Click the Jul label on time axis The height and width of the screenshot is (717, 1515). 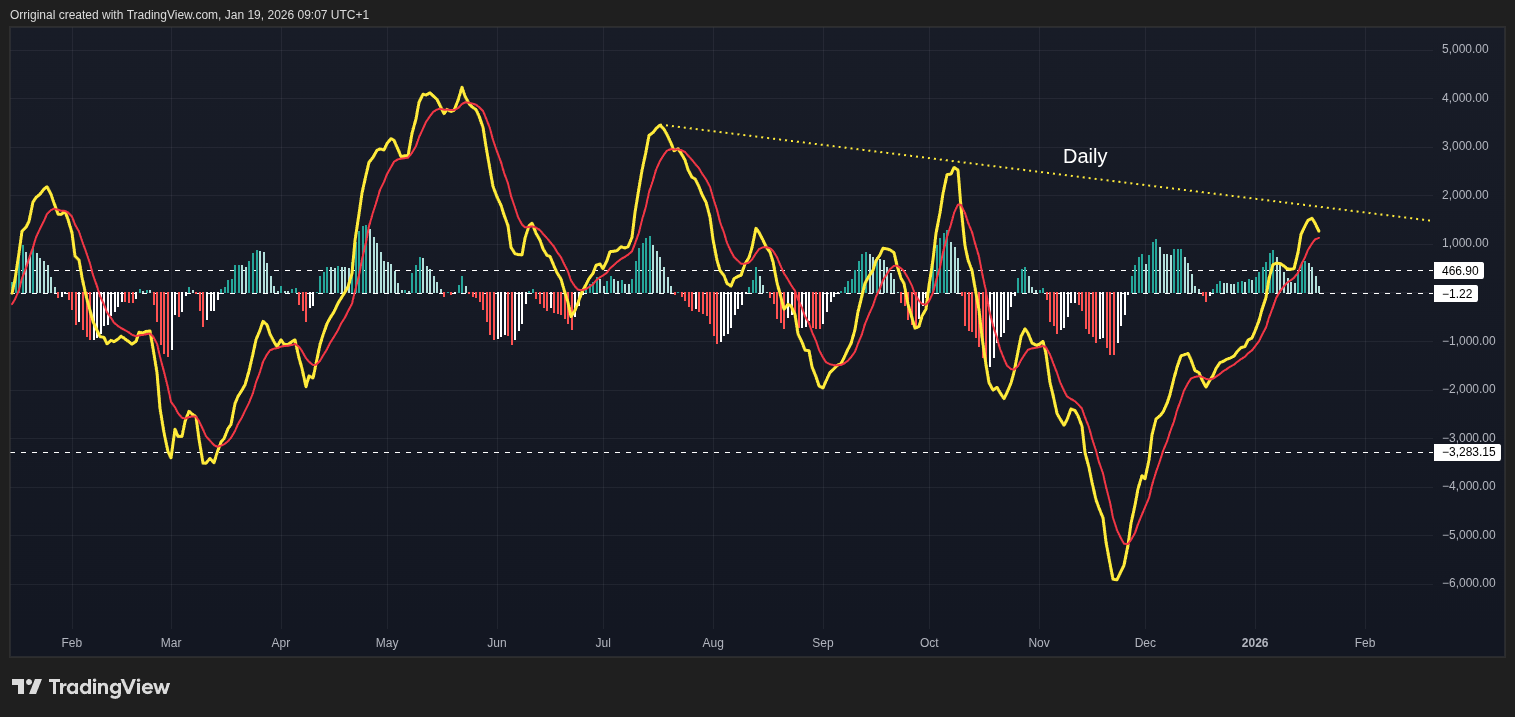click(603, 643)
